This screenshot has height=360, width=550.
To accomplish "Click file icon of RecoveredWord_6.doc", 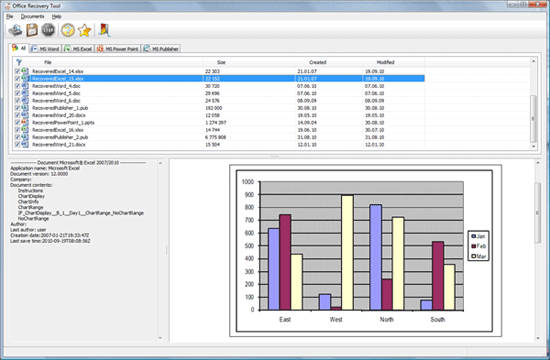I will coord(25,101).
